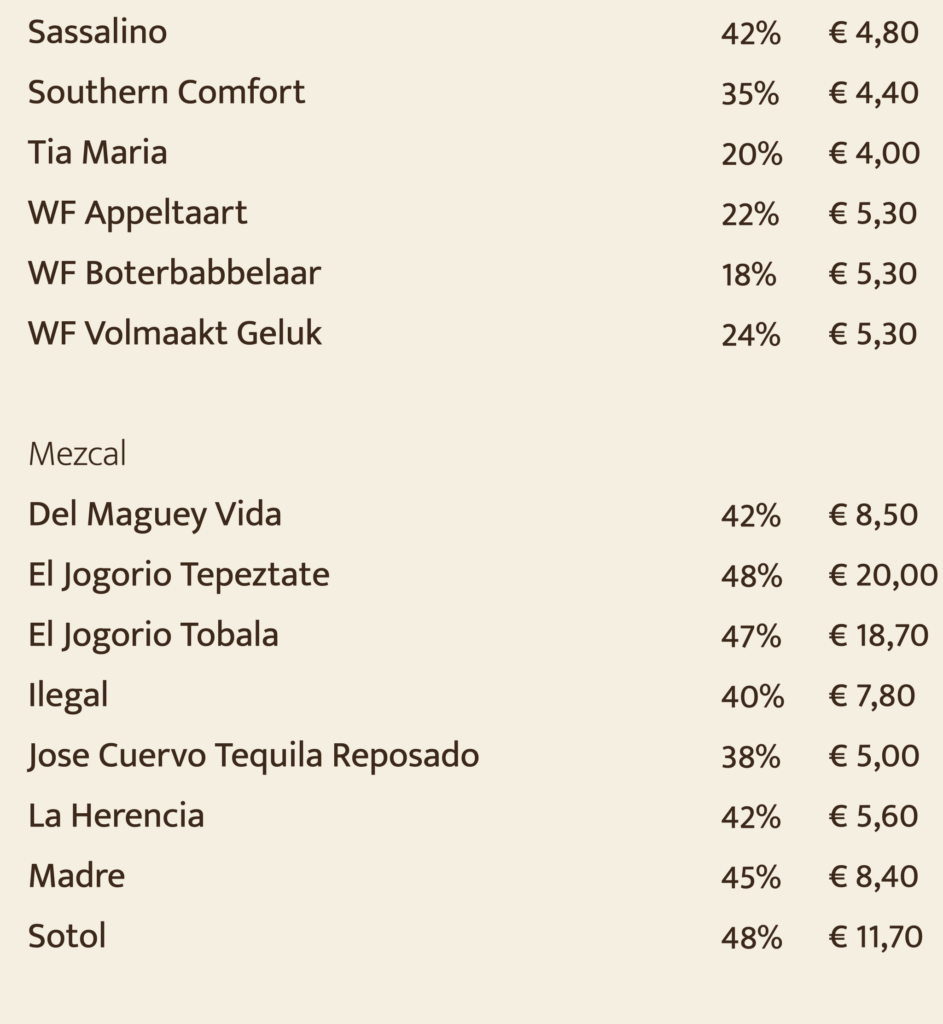943x1024 pixels.
Task: Click the € 18,70 price
Action: click(878, 635)
